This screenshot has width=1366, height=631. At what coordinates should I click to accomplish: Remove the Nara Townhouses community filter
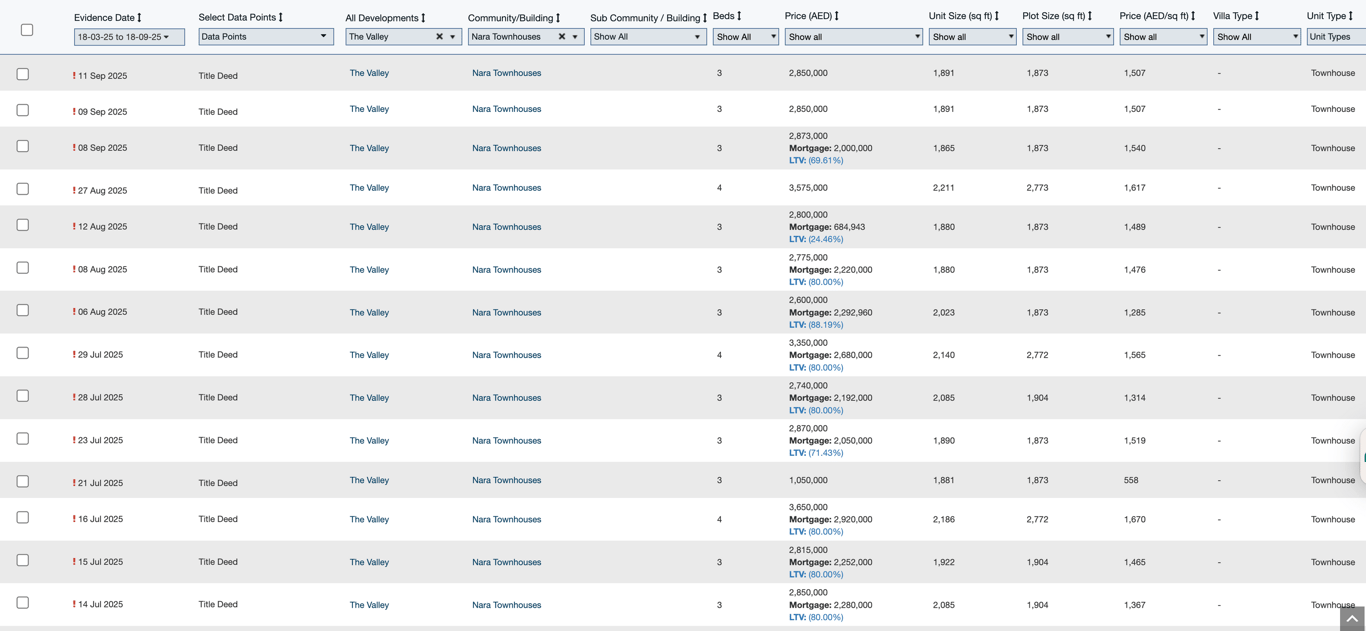[x=562, y=37]
